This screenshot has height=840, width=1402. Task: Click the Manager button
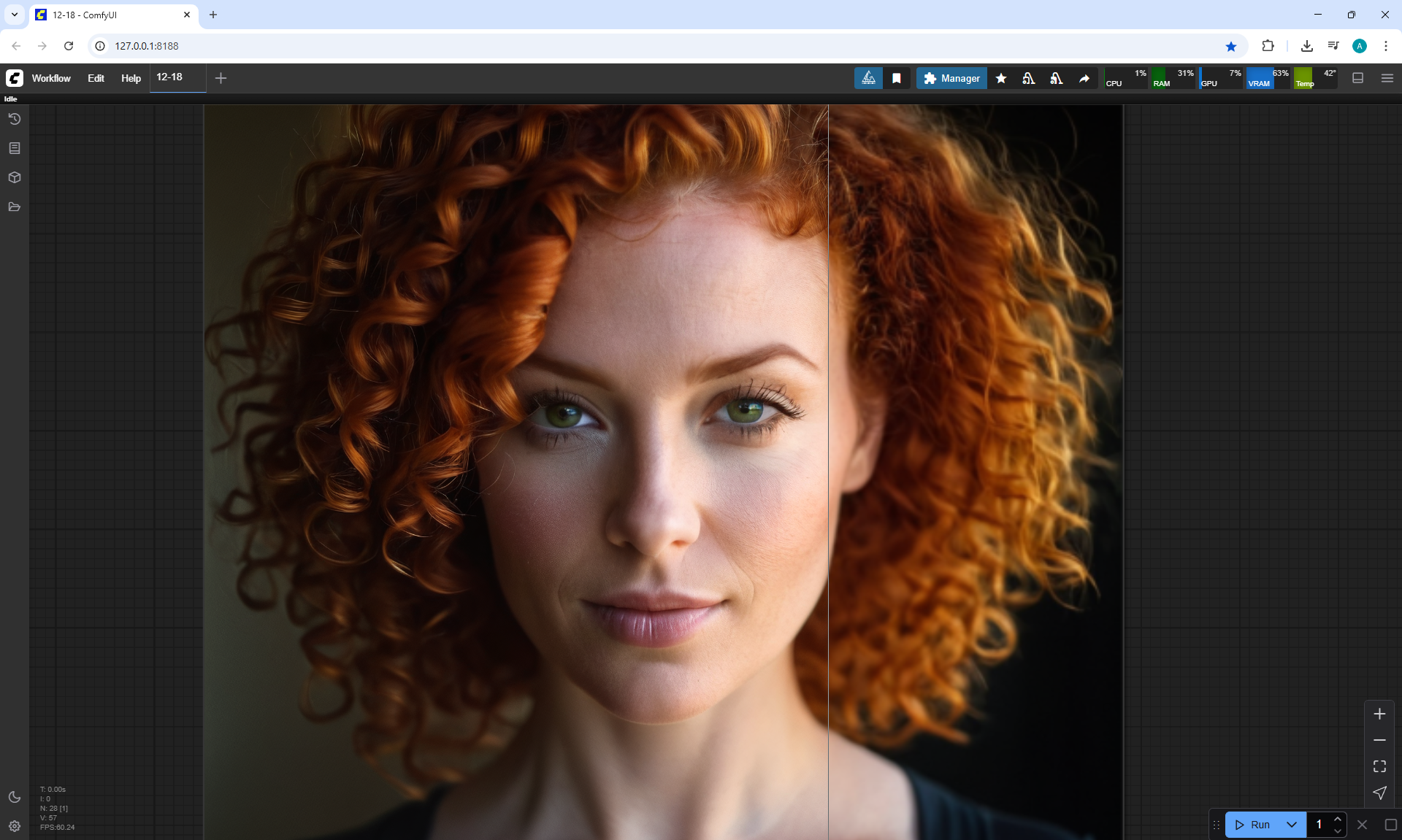tap(951, 78)
